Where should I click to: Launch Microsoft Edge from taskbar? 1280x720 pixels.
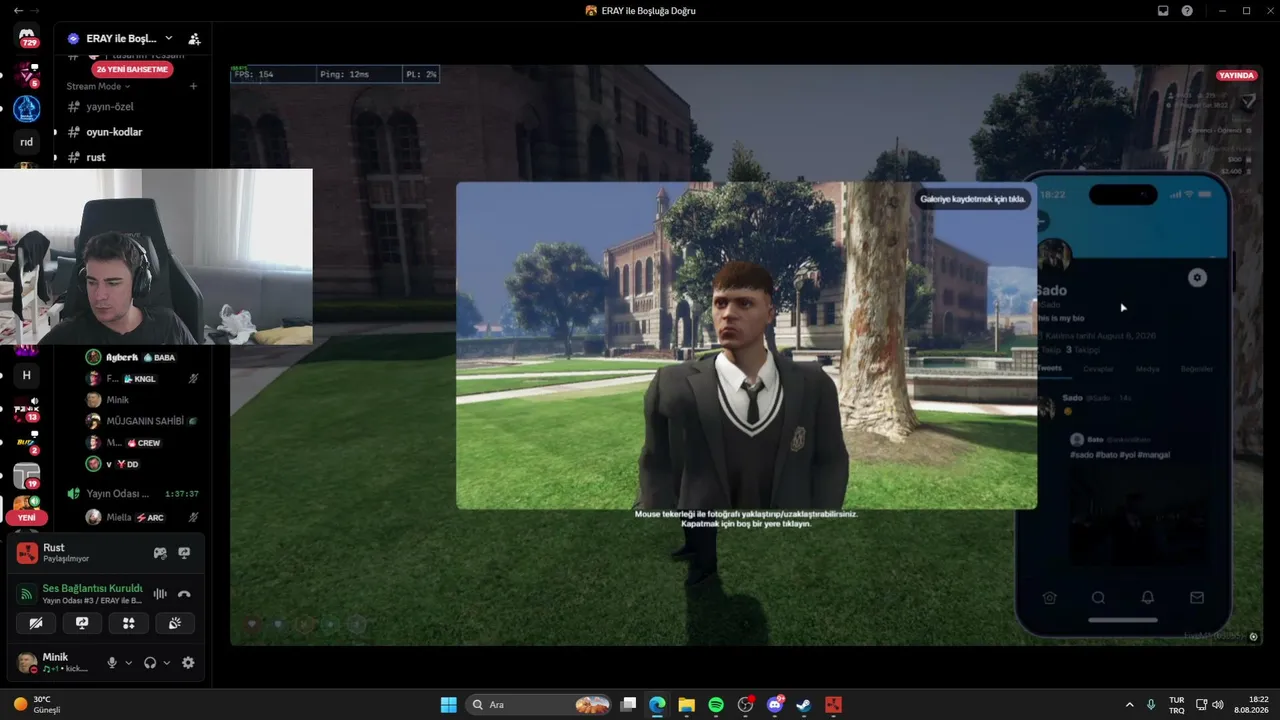657,705
